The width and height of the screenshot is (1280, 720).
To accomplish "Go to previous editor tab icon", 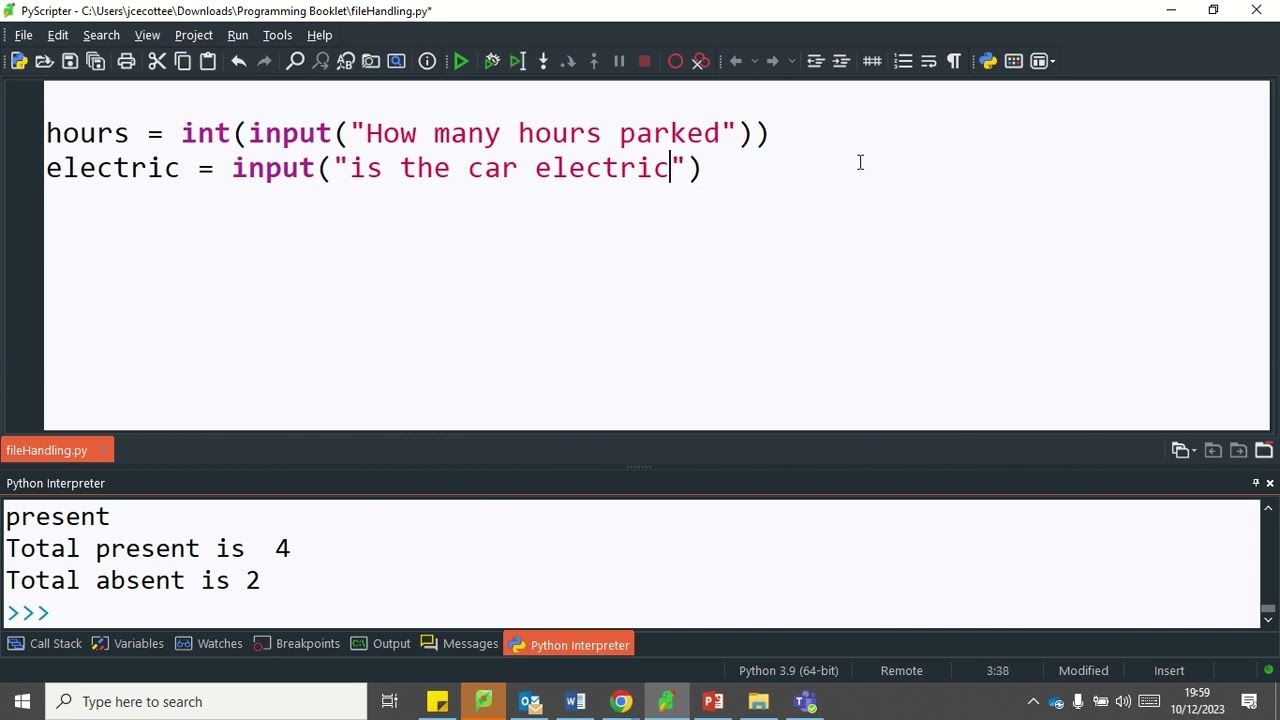I will click(1213, 450).
